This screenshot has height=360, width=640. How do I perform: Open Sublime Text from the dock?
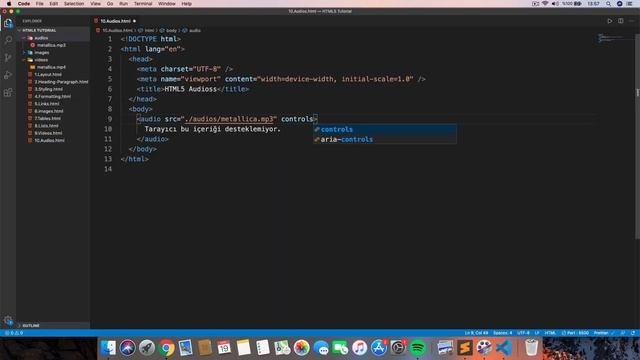click(464, 348)
